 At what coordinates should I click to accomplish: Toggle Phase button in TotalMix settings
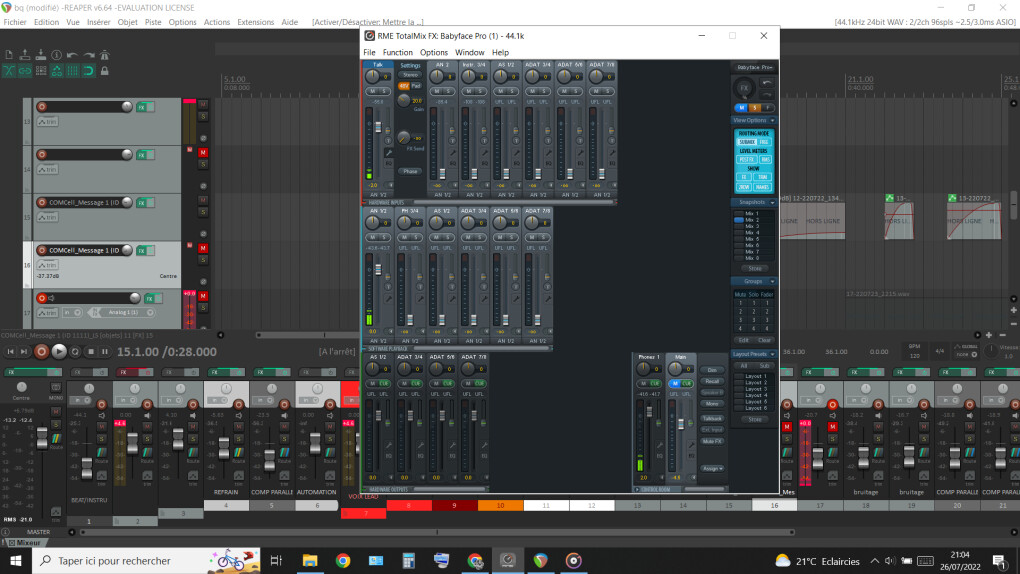point(410,171)
